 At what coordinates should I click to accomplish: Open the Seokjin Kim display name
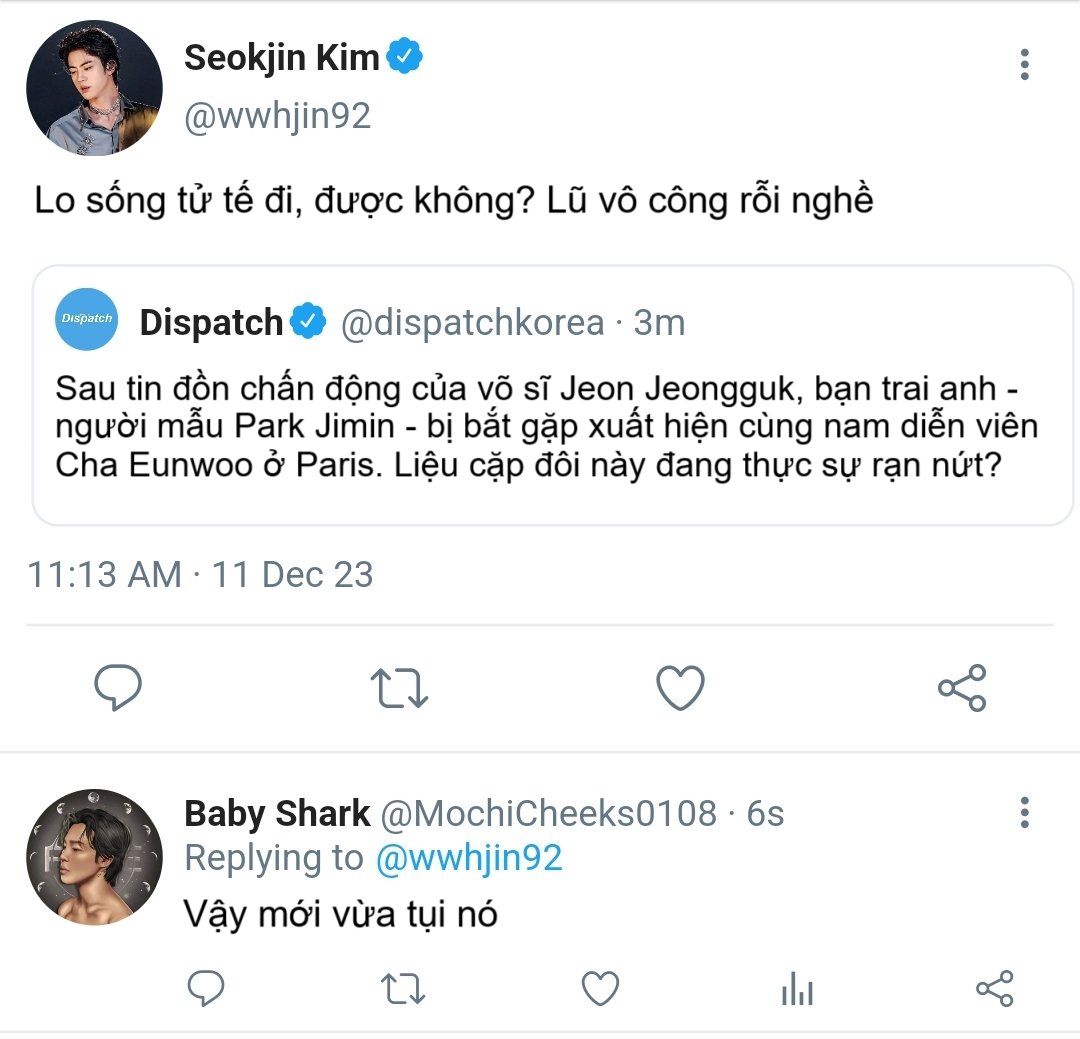tap(281, 58)
